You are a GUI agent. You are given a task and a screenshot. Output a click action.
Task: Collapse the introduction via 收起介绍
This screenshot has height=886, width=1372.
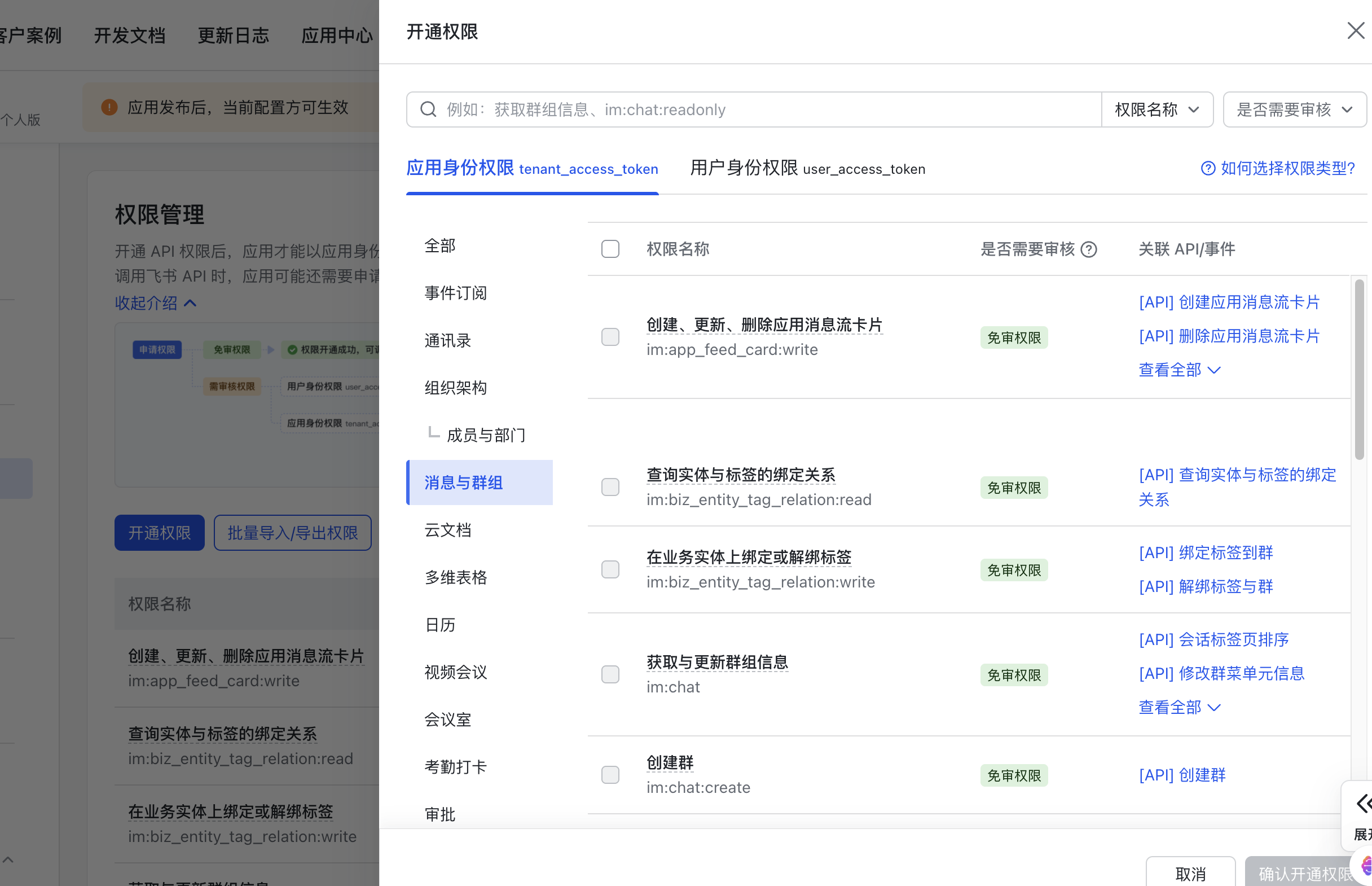[155, 303]
